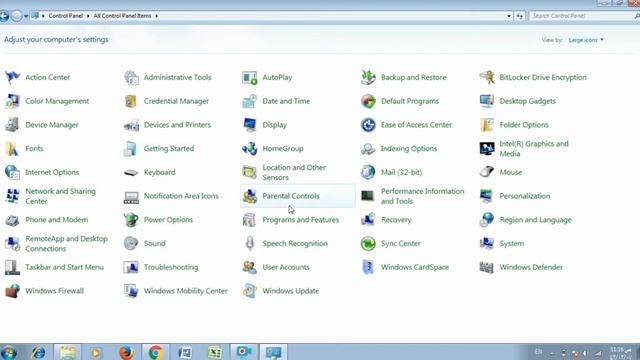Click the Mouse icon
This screenshot has height=360, width=640.
click(x=487, y=172)
